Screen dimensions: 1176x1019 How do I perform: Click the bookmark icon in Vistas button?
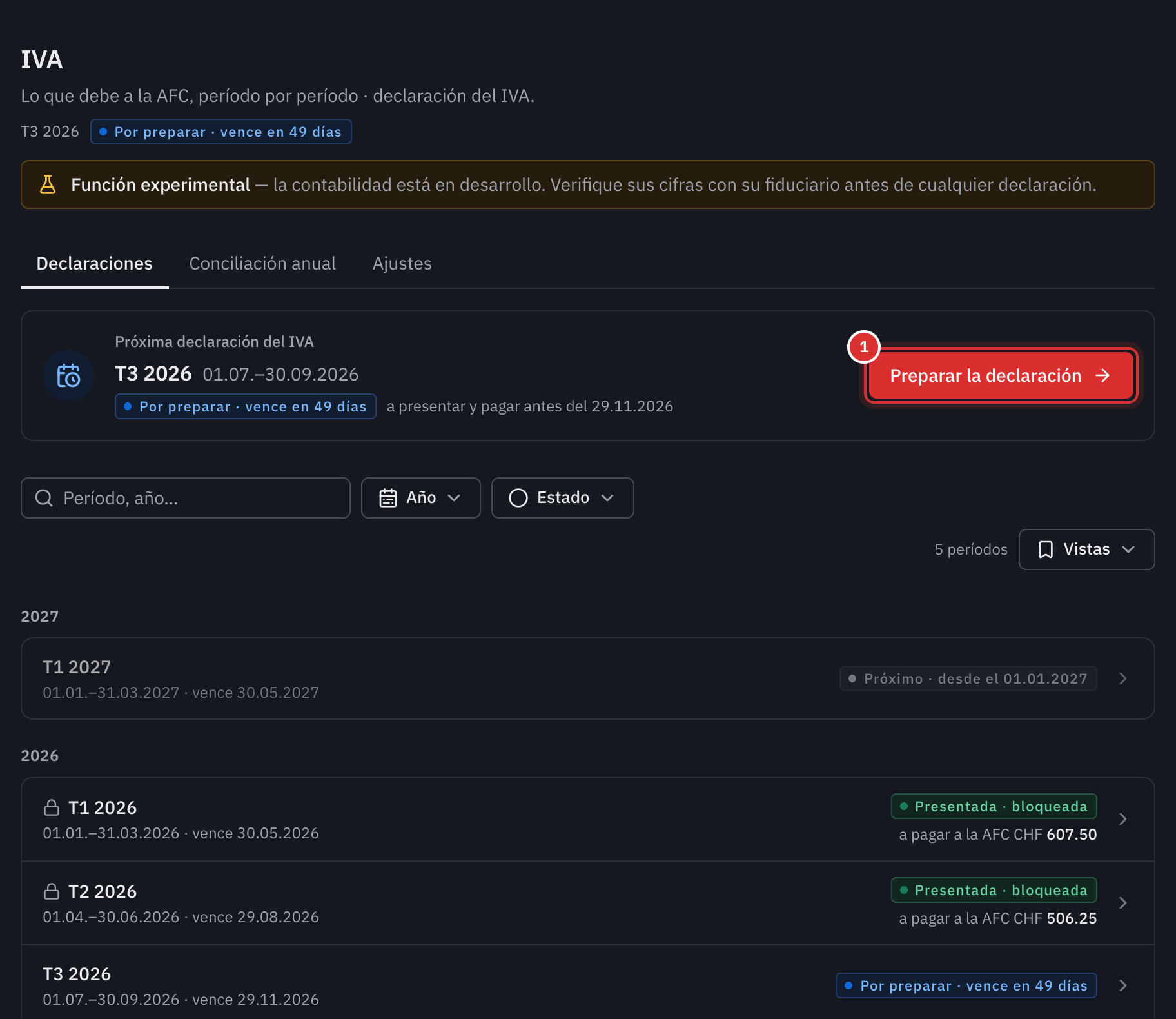tap(1046, 549)
